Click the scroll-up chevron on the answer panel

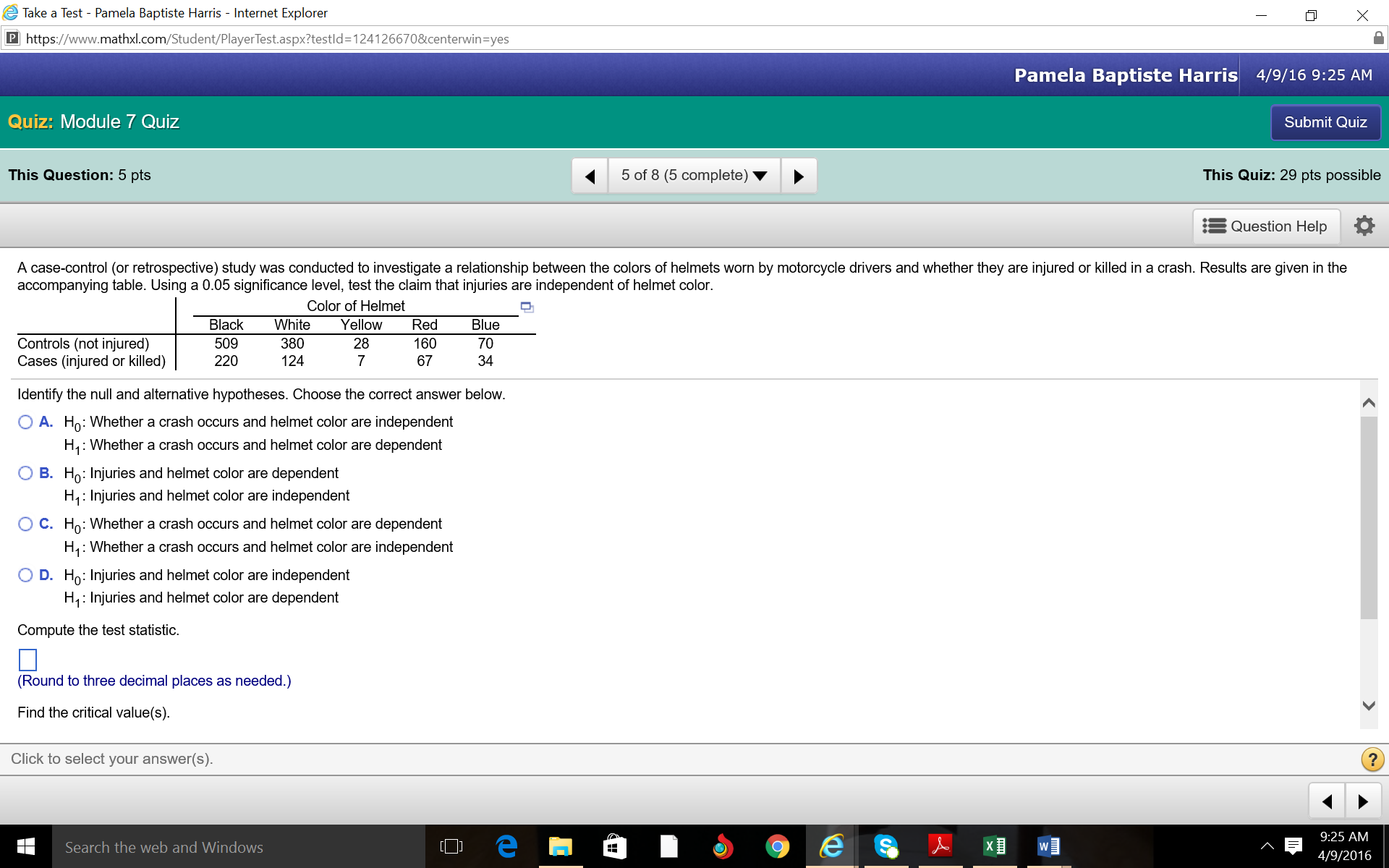point(1369,403)
